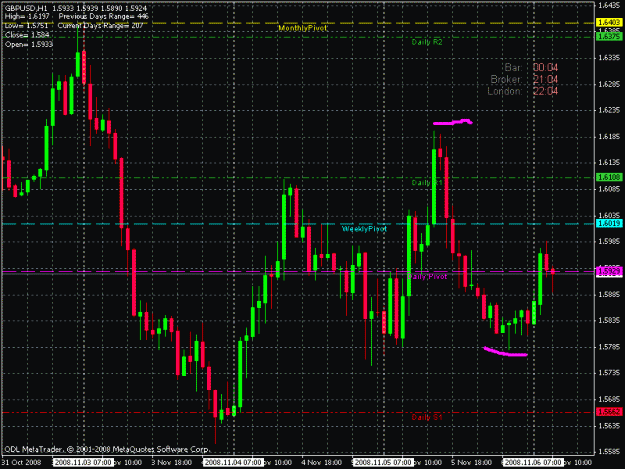Click the 'Low= 1.5751' readout
Image resolution: width=625 pixels, height=469 pixels.
coord(26,26)
